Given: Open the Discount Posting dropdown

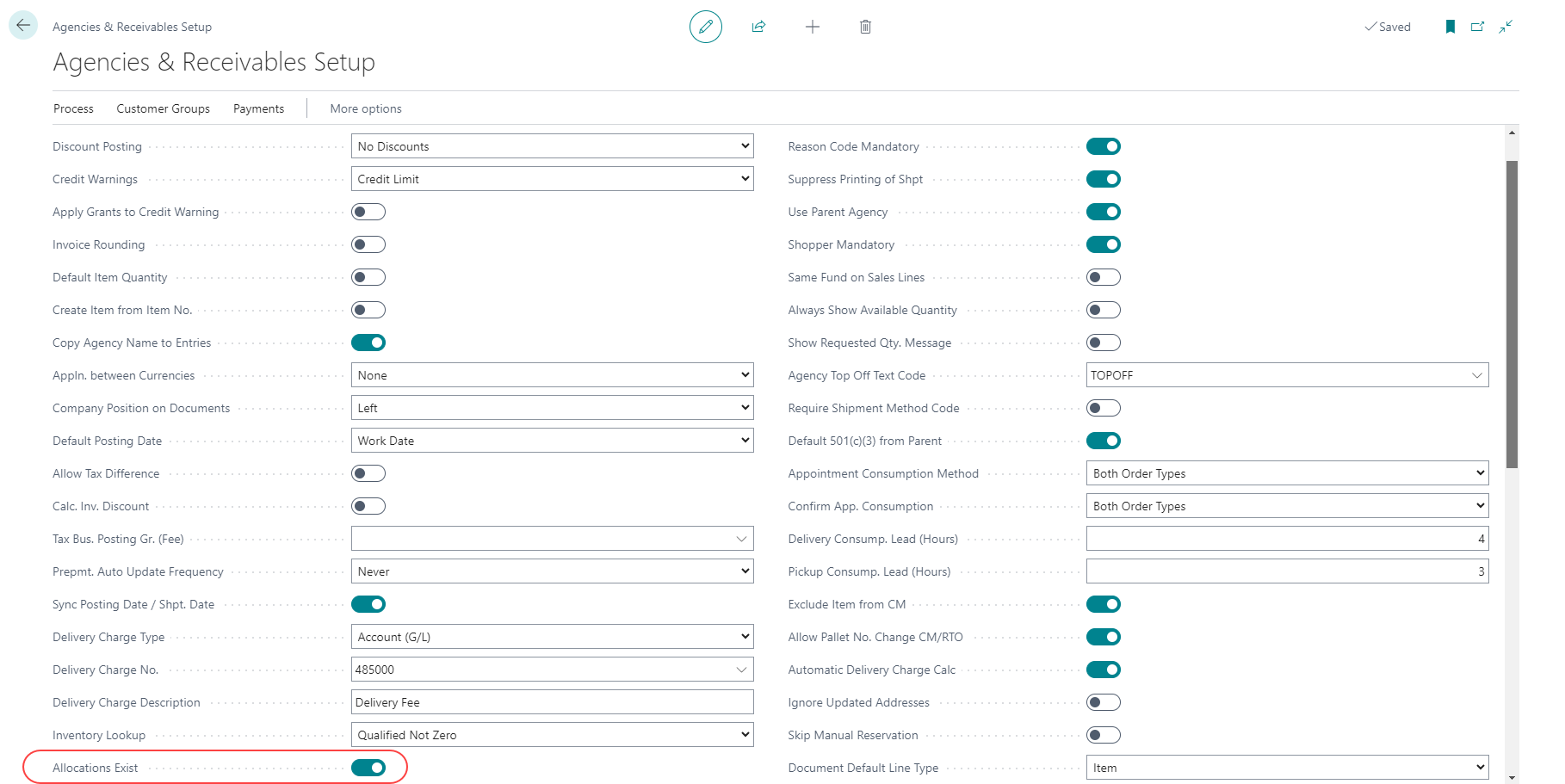Looking at the screenshot, I should (x=552, y=146).
